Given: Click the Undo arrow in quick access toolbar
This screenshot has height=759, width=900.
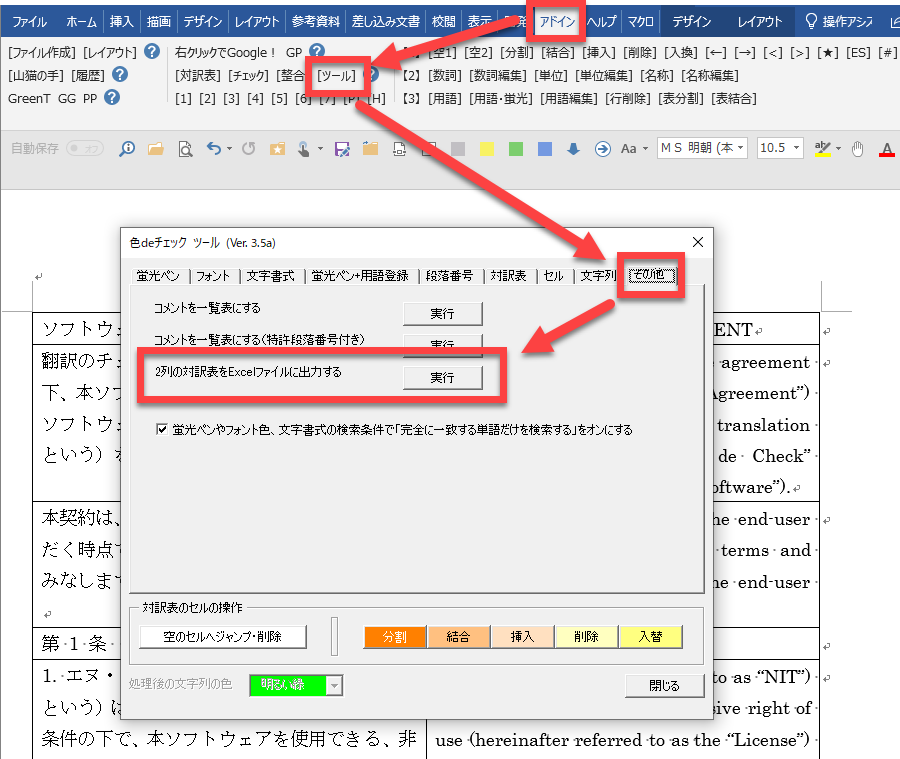Looking at the screenshot, I should (213, 149).
